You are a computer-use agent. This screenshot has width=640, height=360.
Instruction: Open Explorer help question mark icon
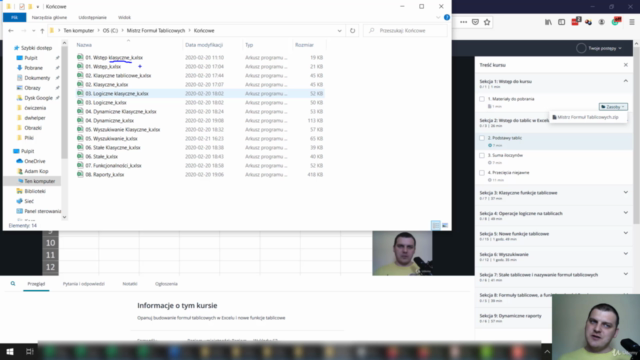[x=447, y=18]
